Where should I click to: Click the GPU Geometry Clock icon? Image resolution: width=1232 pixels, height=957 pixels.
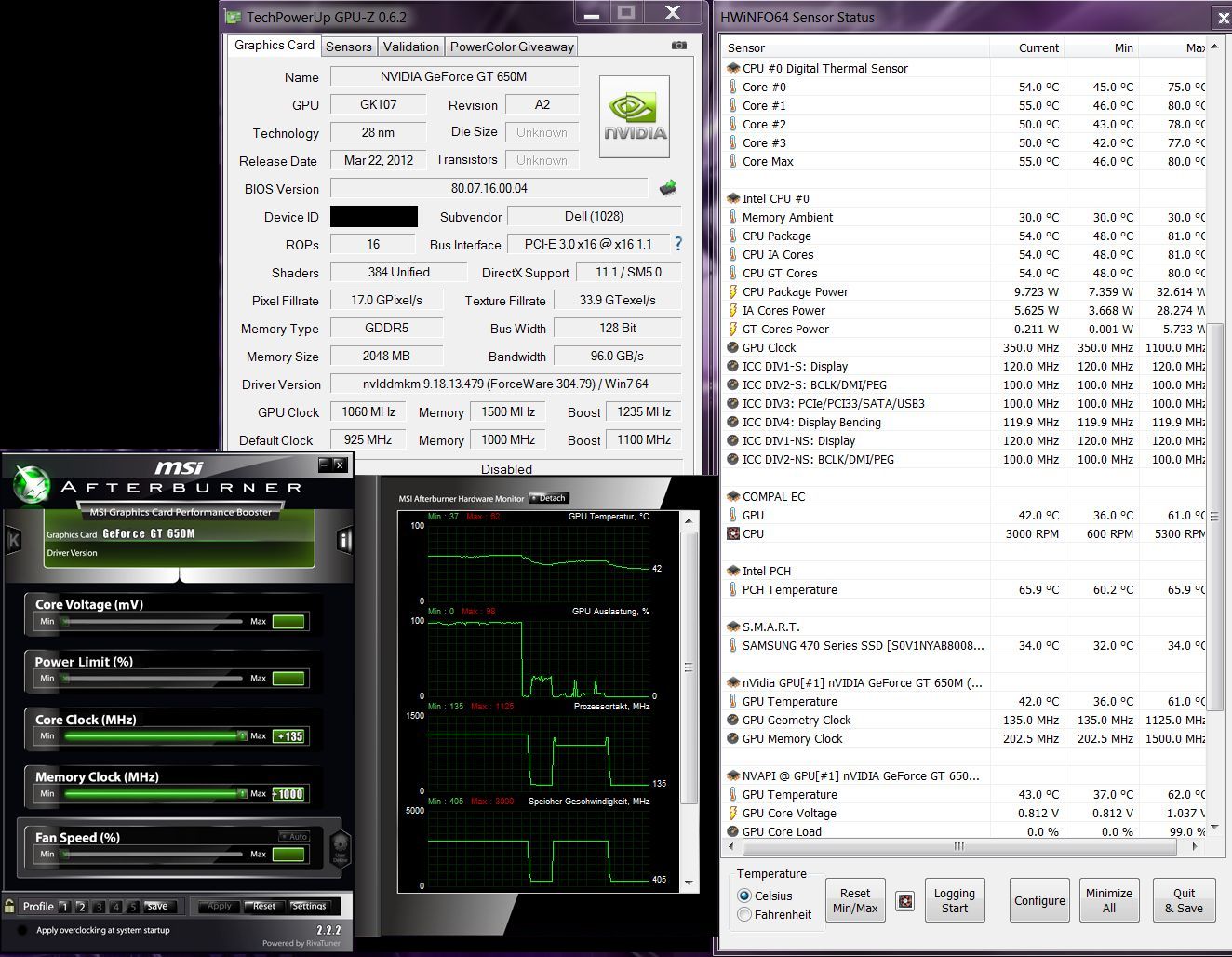point(733,720)
